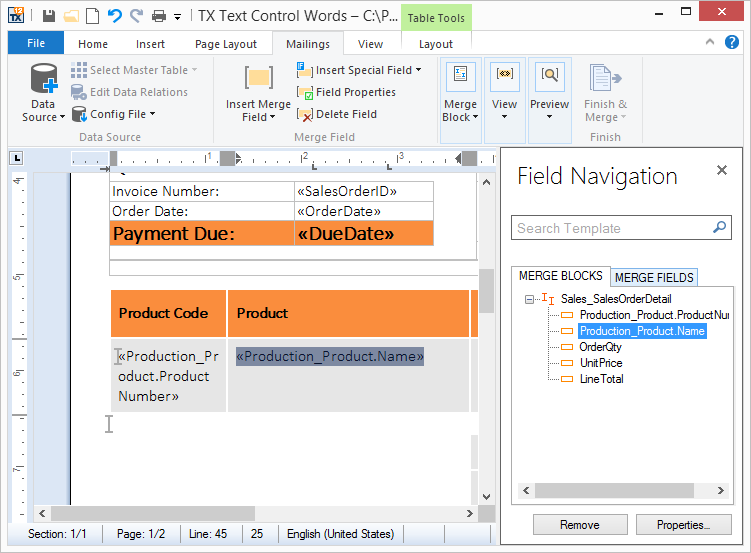Click the Merge Block icon
Screen dimensions: 751x553
click(460, 76)
